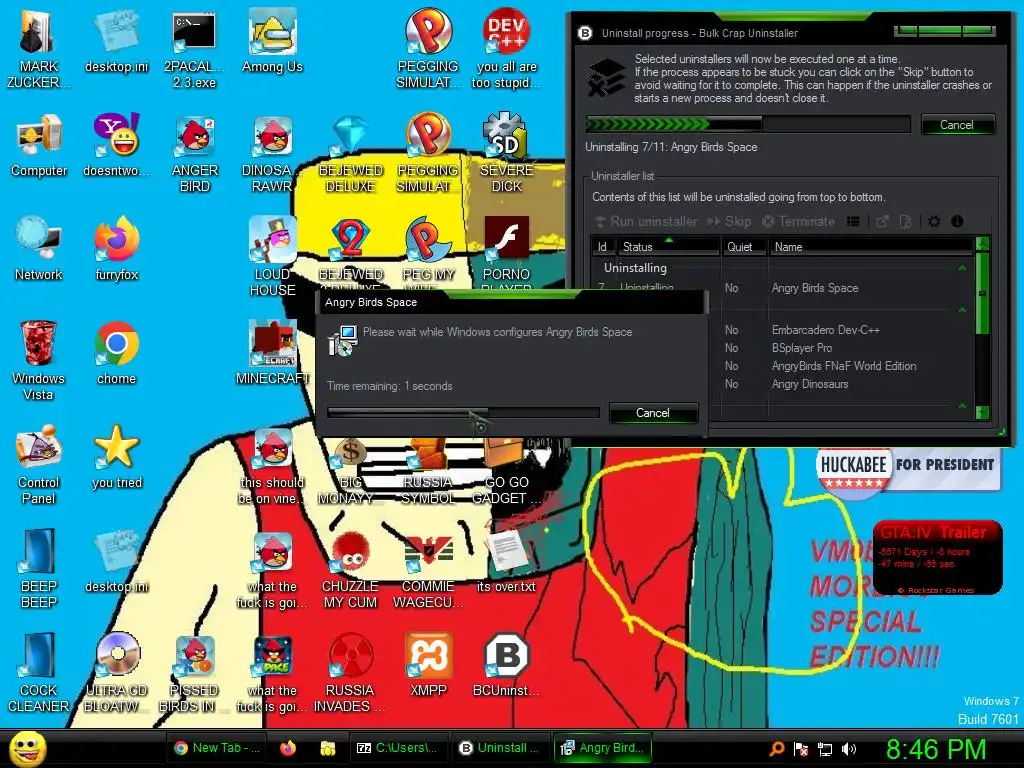Image resolution: width=1024 pixels, height=768 pixels.
Task: Select the you tried star icon
Action: coord(116,458)
